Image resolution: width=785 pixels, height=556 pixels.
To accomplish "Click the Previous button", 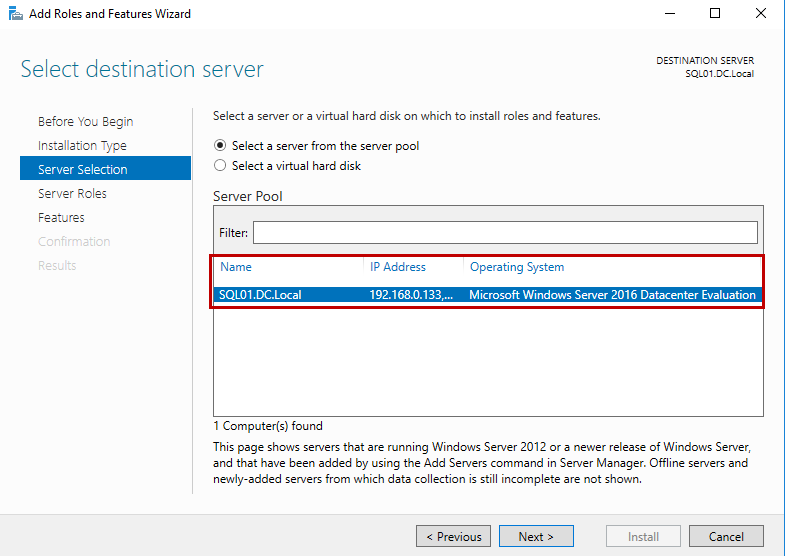I will [x=454, y=537].
